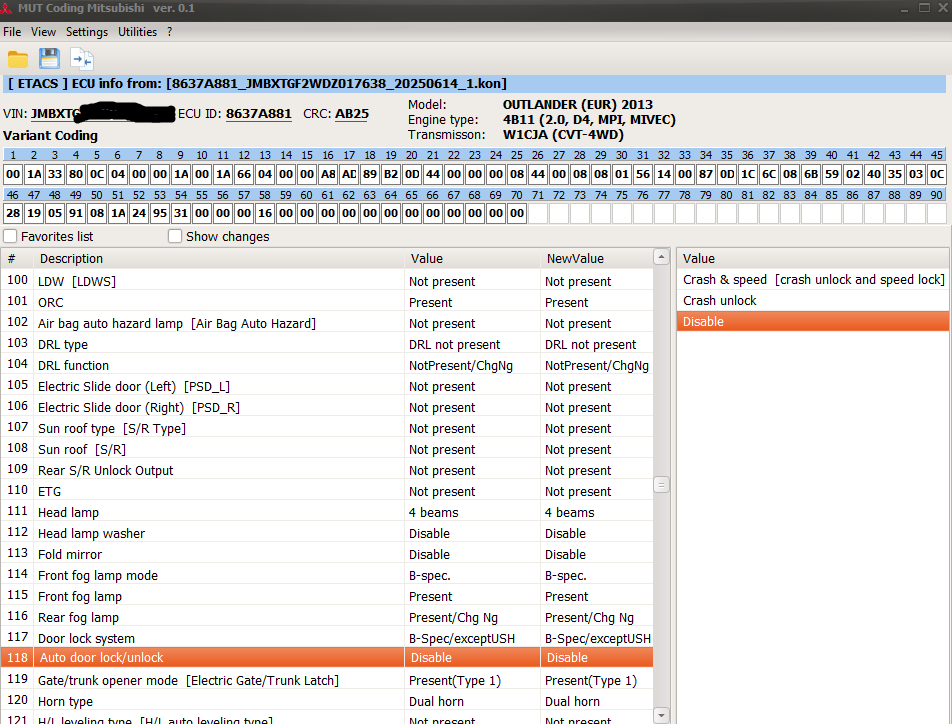Select row 108 Sun roof [S/R]

327,449
